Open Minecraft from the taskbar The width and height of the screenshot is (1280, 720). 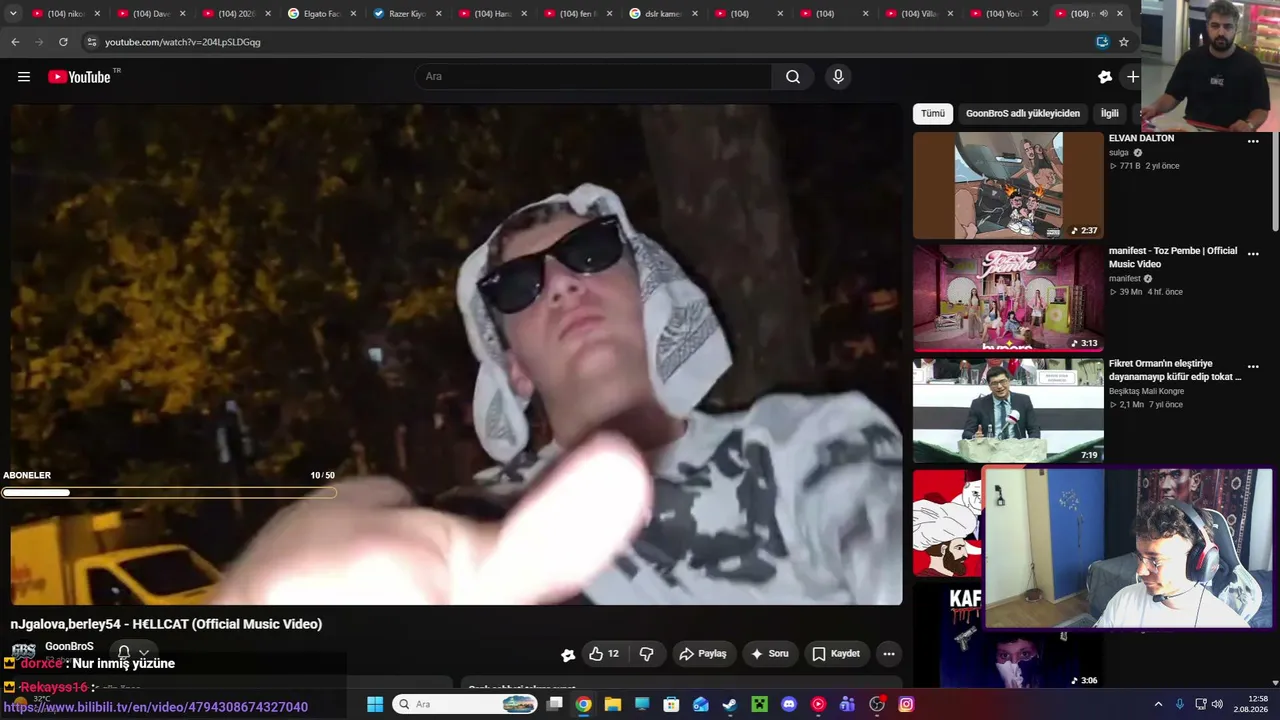[x=759, y=704]
